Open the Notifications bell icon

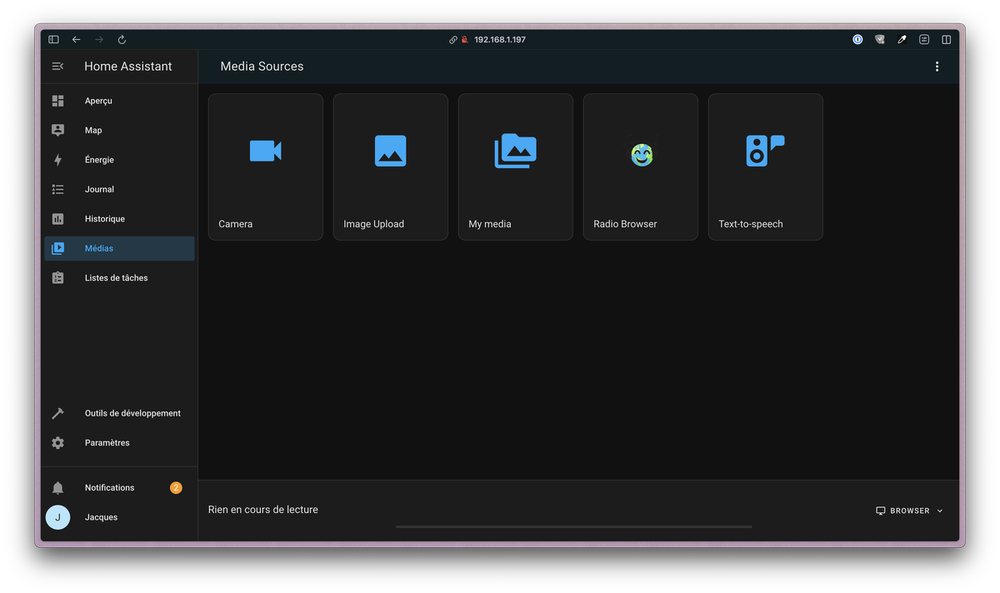click(x=58, y=488)
